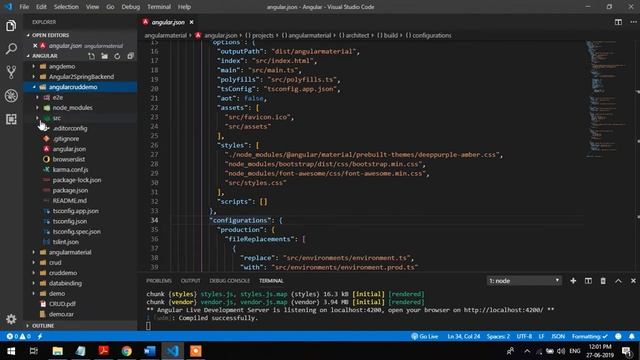640x360 pixels.
Task: Click the editor minimap
Action: pyautogui.click(x=609, y=98)
